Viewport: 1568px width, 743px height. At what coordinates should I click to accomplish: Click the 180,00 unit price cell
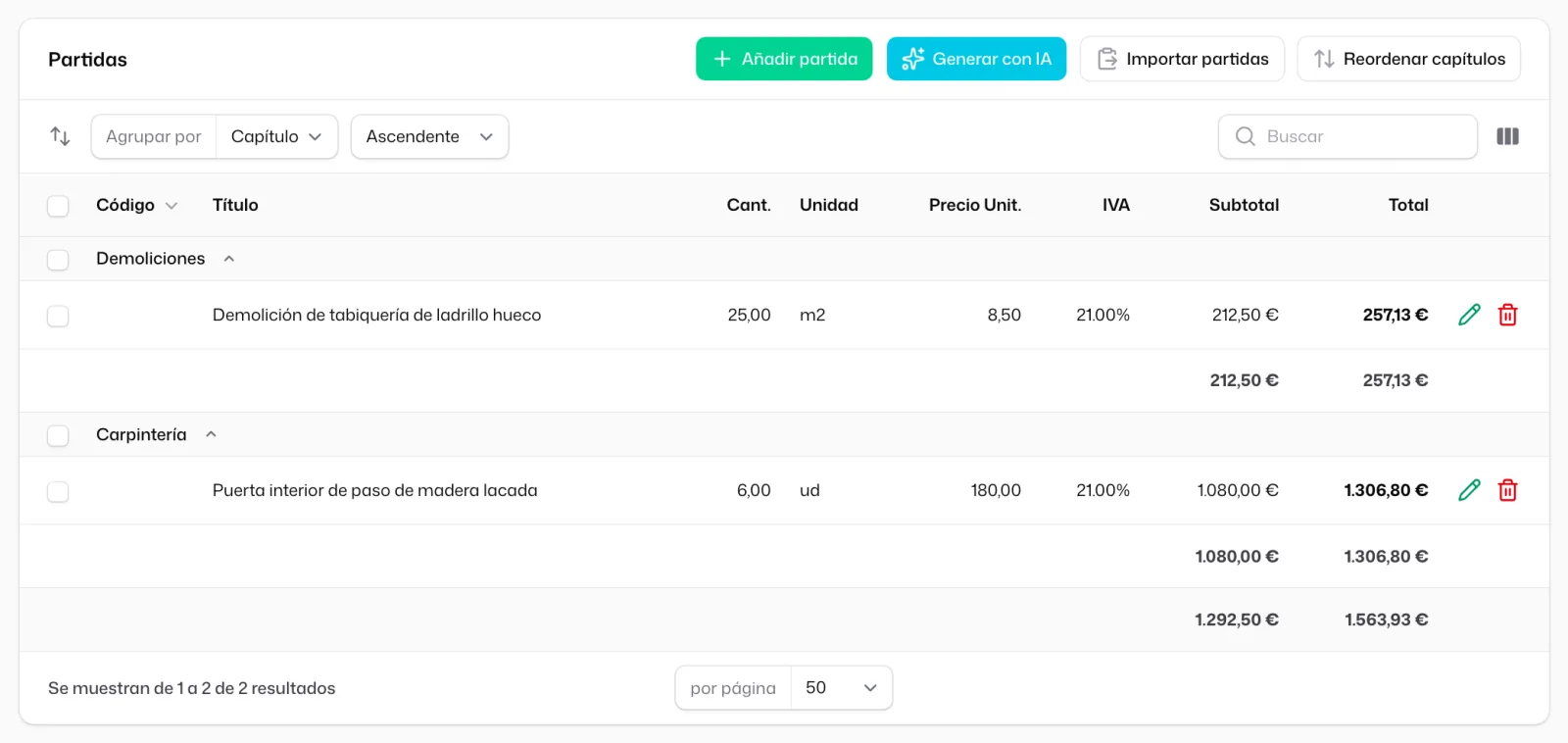996,490
